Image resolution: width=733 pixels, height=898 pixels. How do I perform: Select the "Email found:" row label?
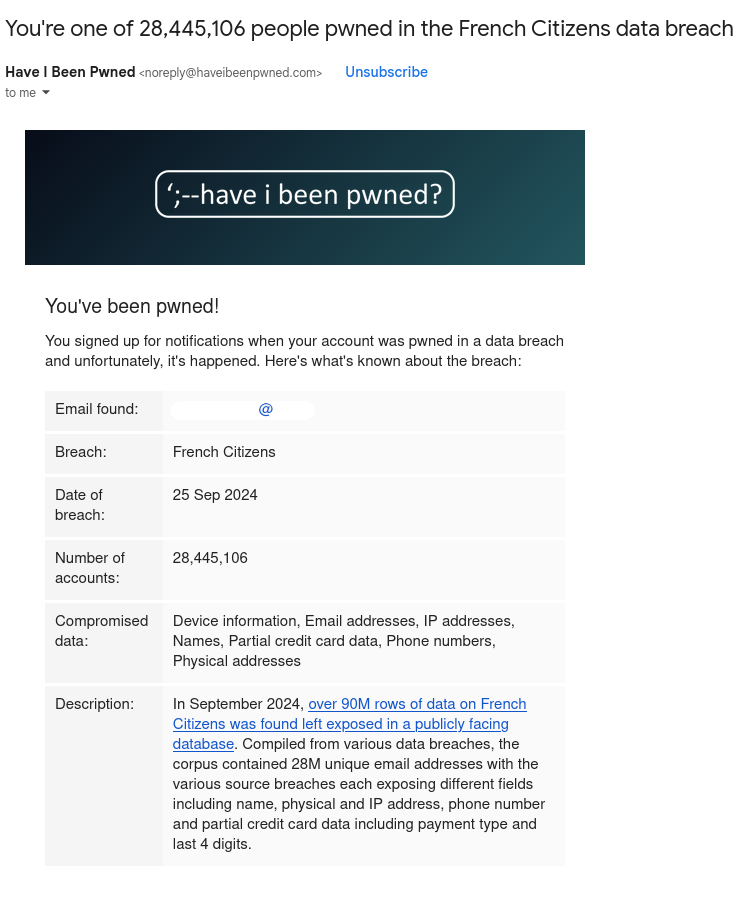97,409
